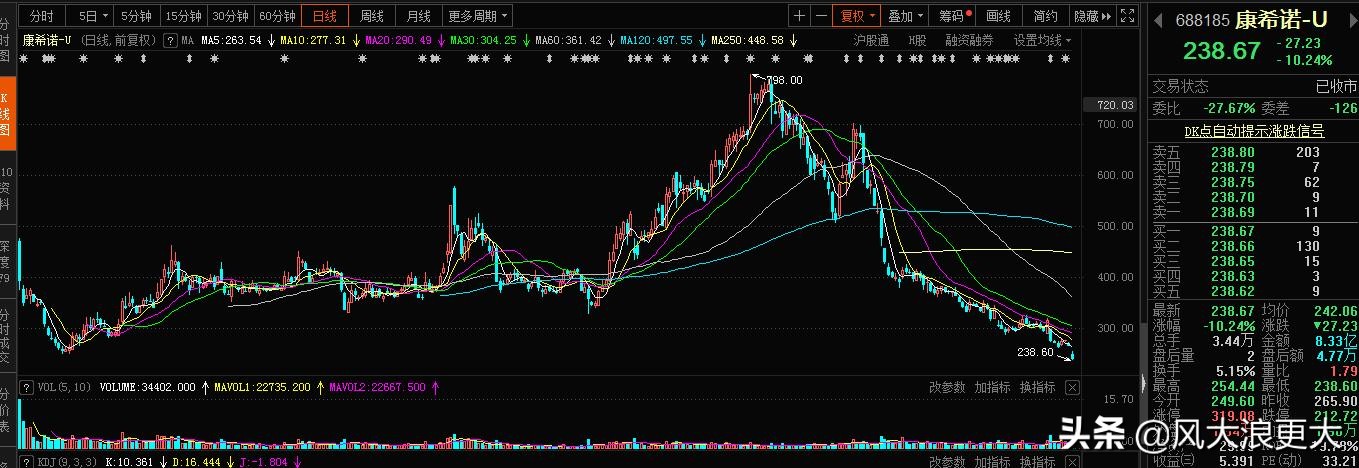This screenshot has height=468, width=1359.
Task: Go to next stock with right arrow
Action: (1352, 20)
